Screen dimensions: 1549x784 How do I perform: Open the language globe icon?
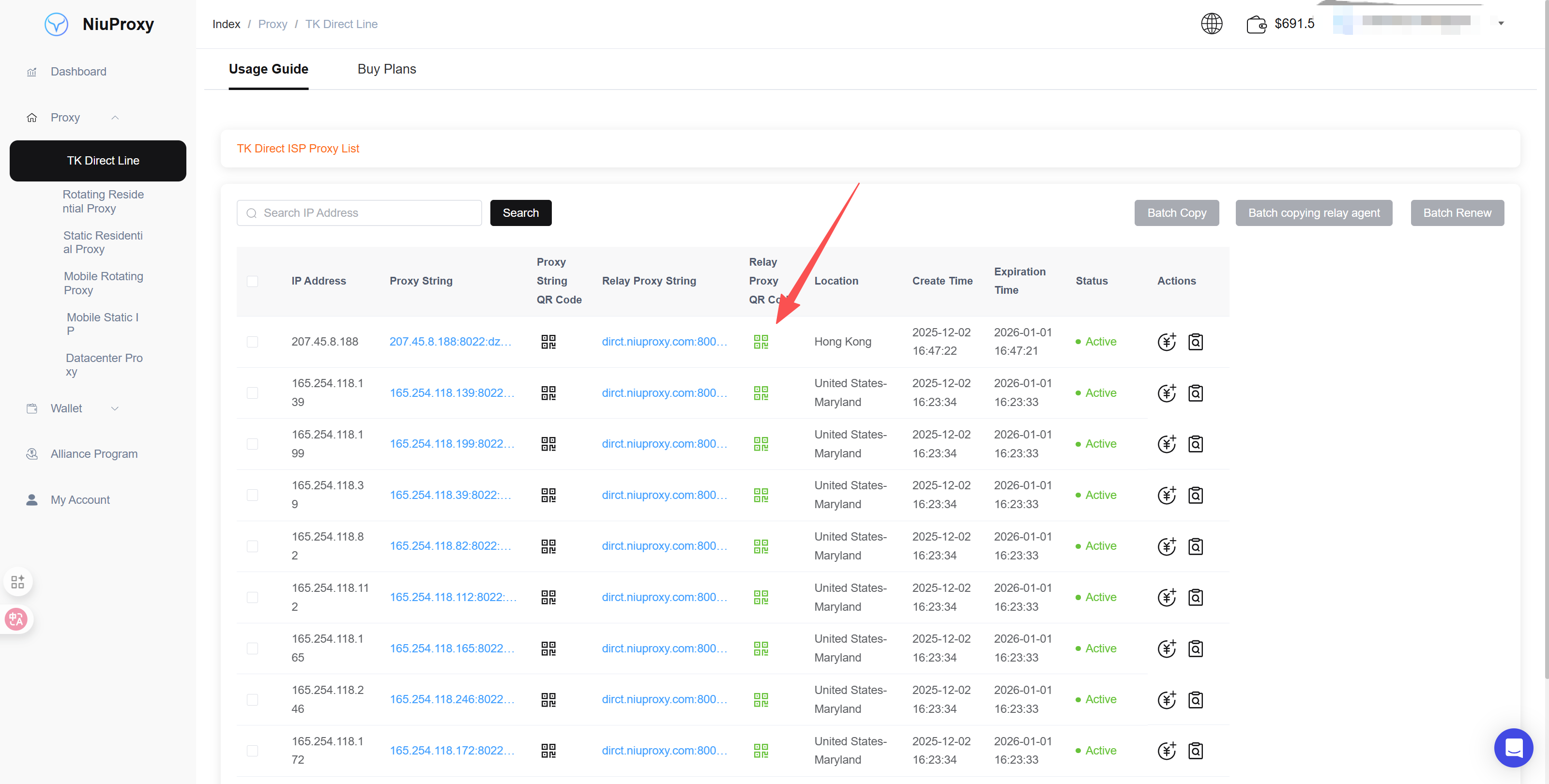pos(1212,23)
